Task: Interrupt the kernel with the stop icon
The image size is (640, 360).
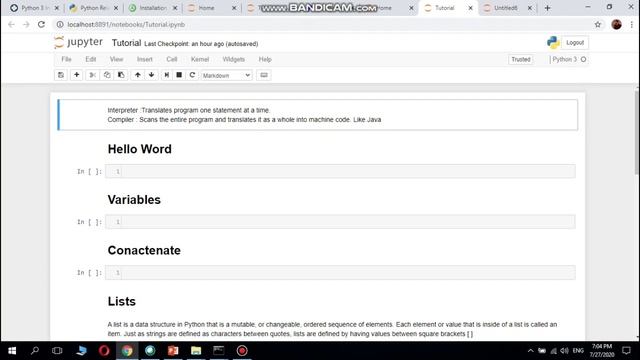Action: 179,75
